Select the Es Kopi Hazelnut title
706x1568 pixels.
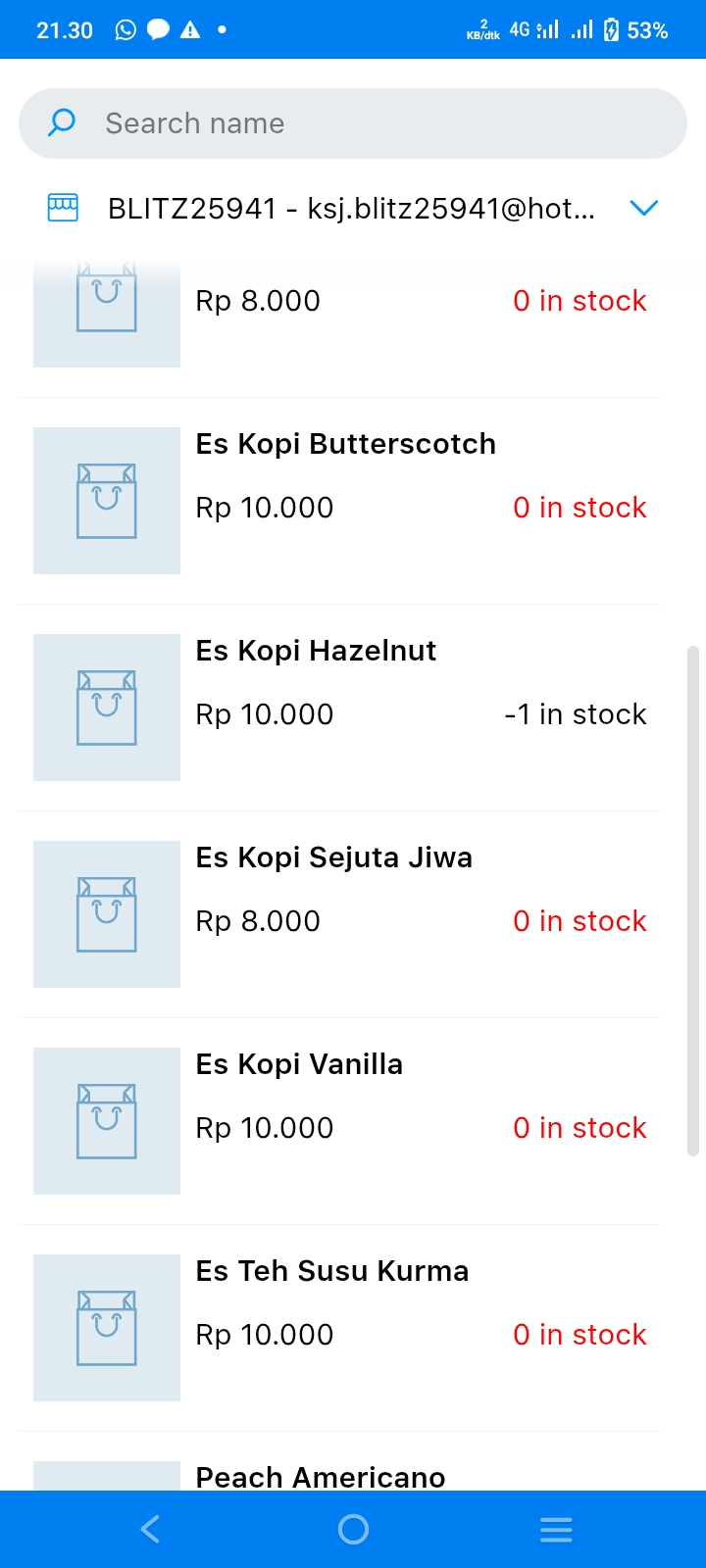click(316, 651)
